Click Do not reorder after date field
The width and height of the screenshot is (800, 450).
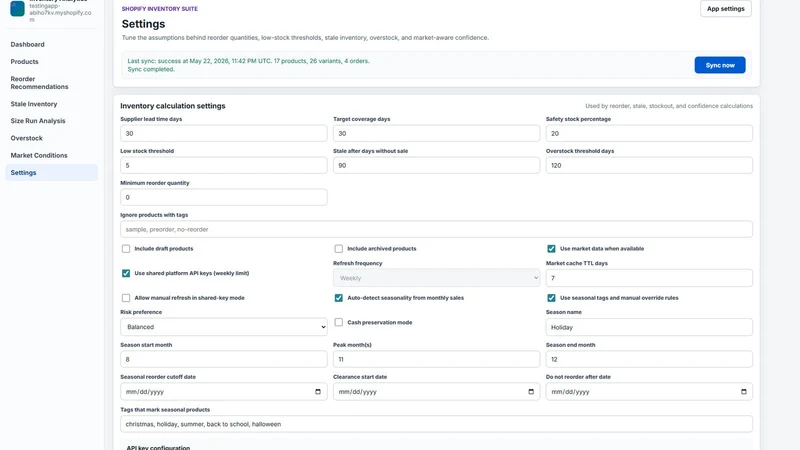tap(649, 392)
